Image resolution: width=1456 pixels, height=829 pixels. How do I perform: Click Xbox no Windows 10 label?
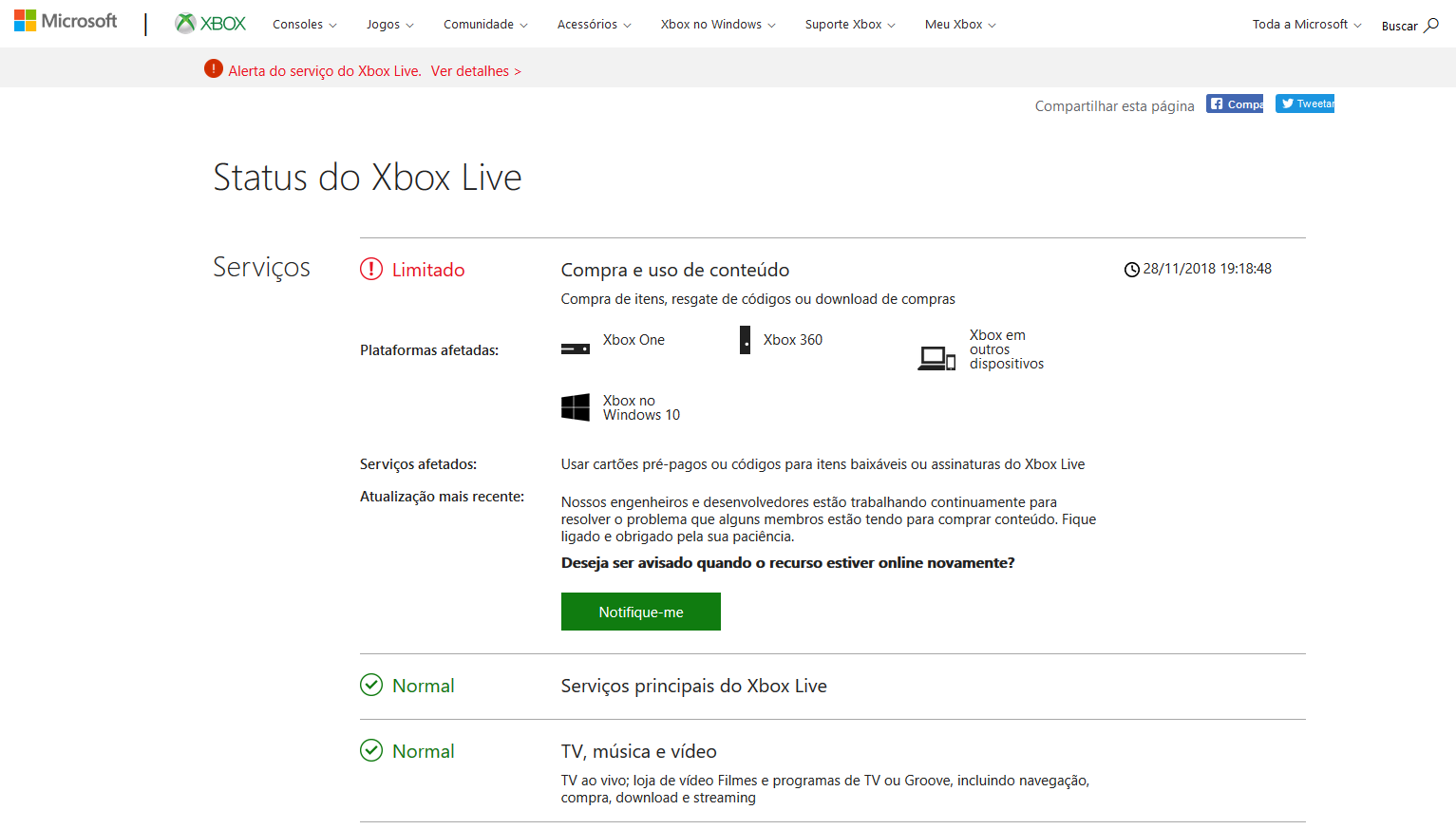click(641, 407)
